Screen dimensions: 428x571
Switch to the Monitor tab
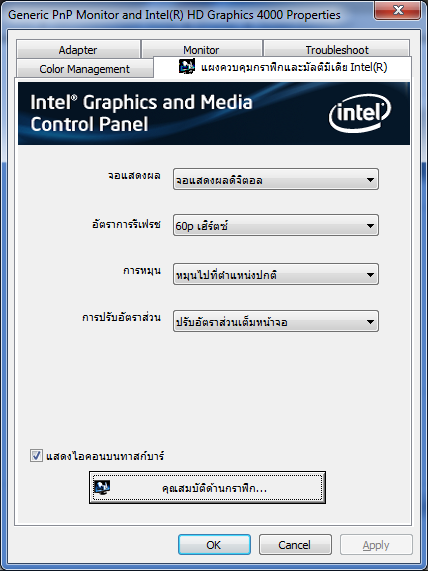coord(201,49)
